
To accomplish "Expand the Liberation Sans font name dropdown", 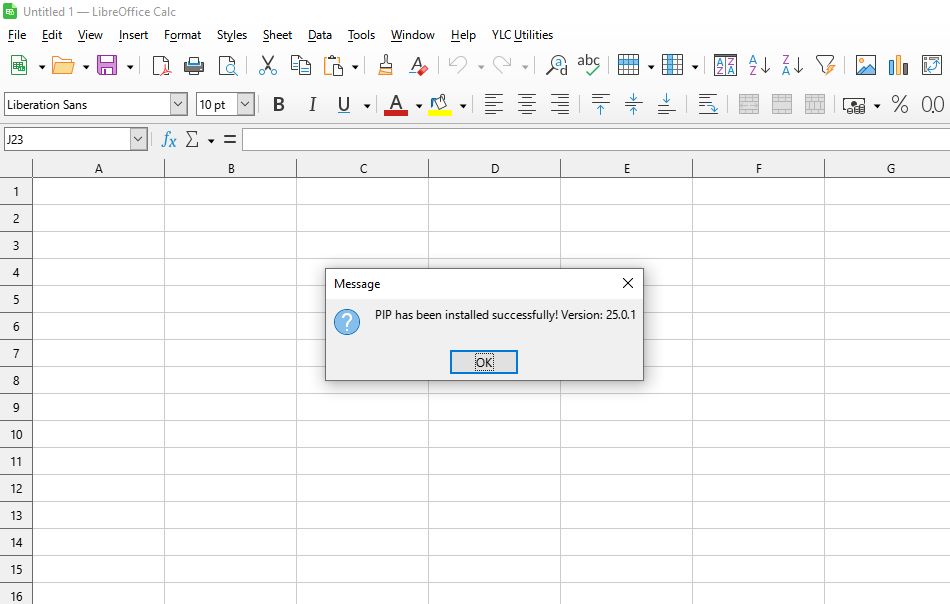I will click(178, 105).
